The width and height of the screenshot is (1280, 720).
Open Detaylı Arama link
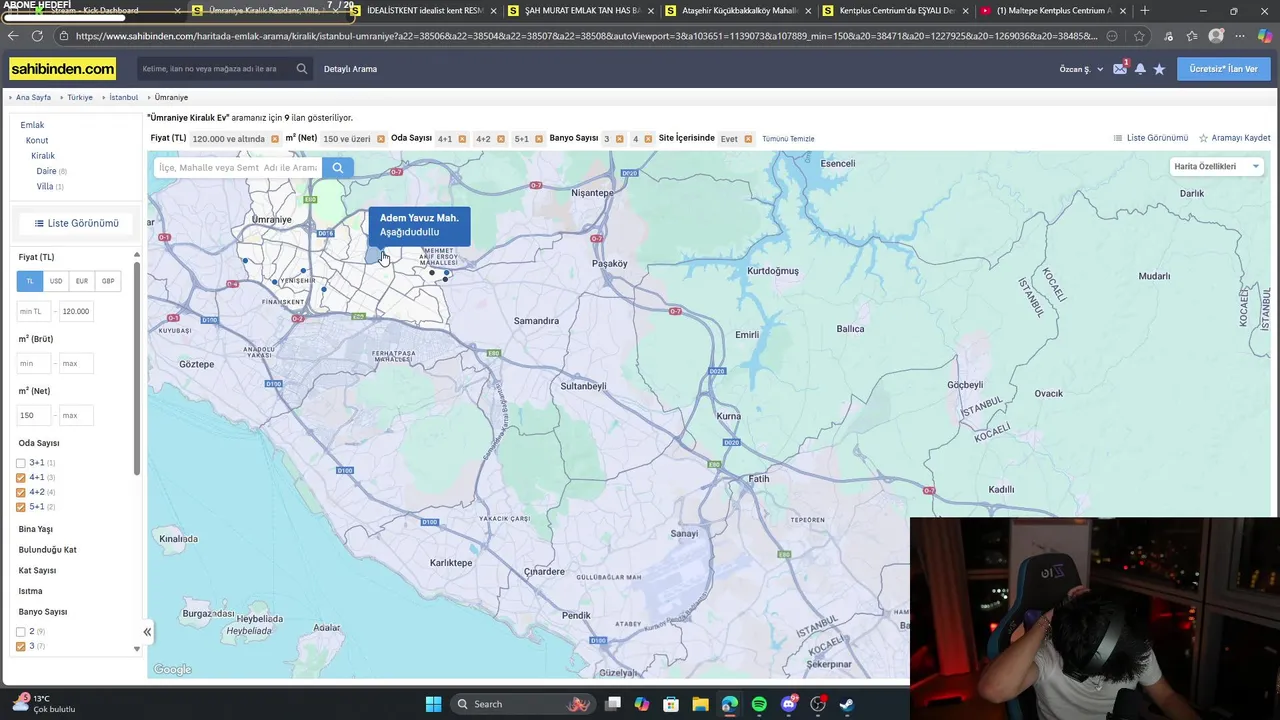[x=350, y=69]
